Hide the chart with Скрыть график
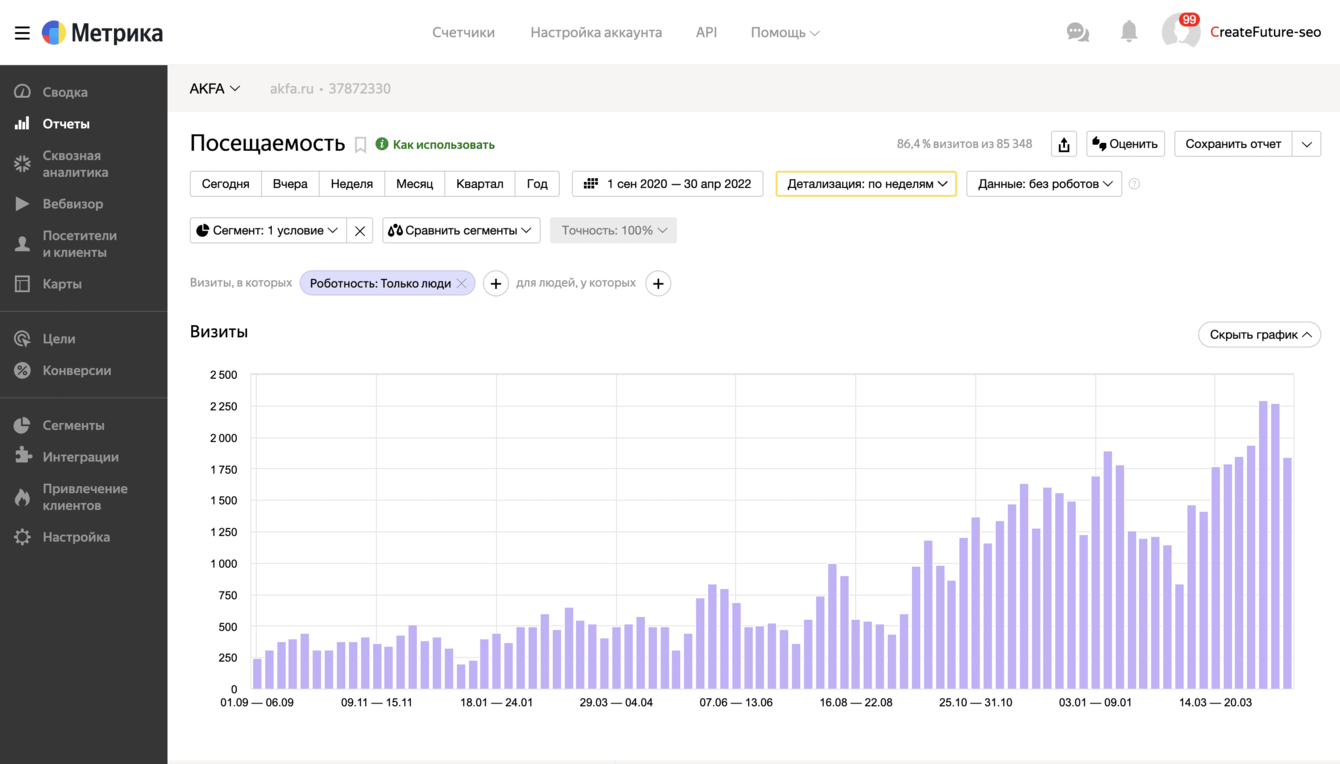Viewport: 1340px width, 764px height. tap(1259, 335)
